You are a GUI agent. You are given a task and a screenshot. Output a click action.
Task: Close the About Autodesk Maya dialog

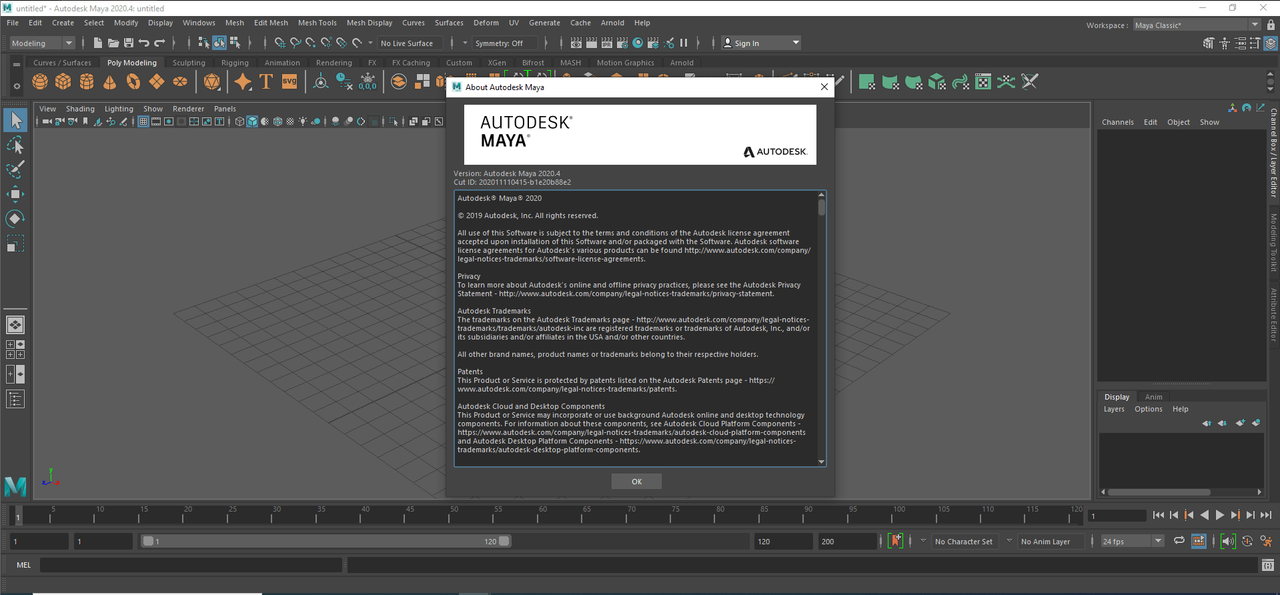(x=824, y=87)
